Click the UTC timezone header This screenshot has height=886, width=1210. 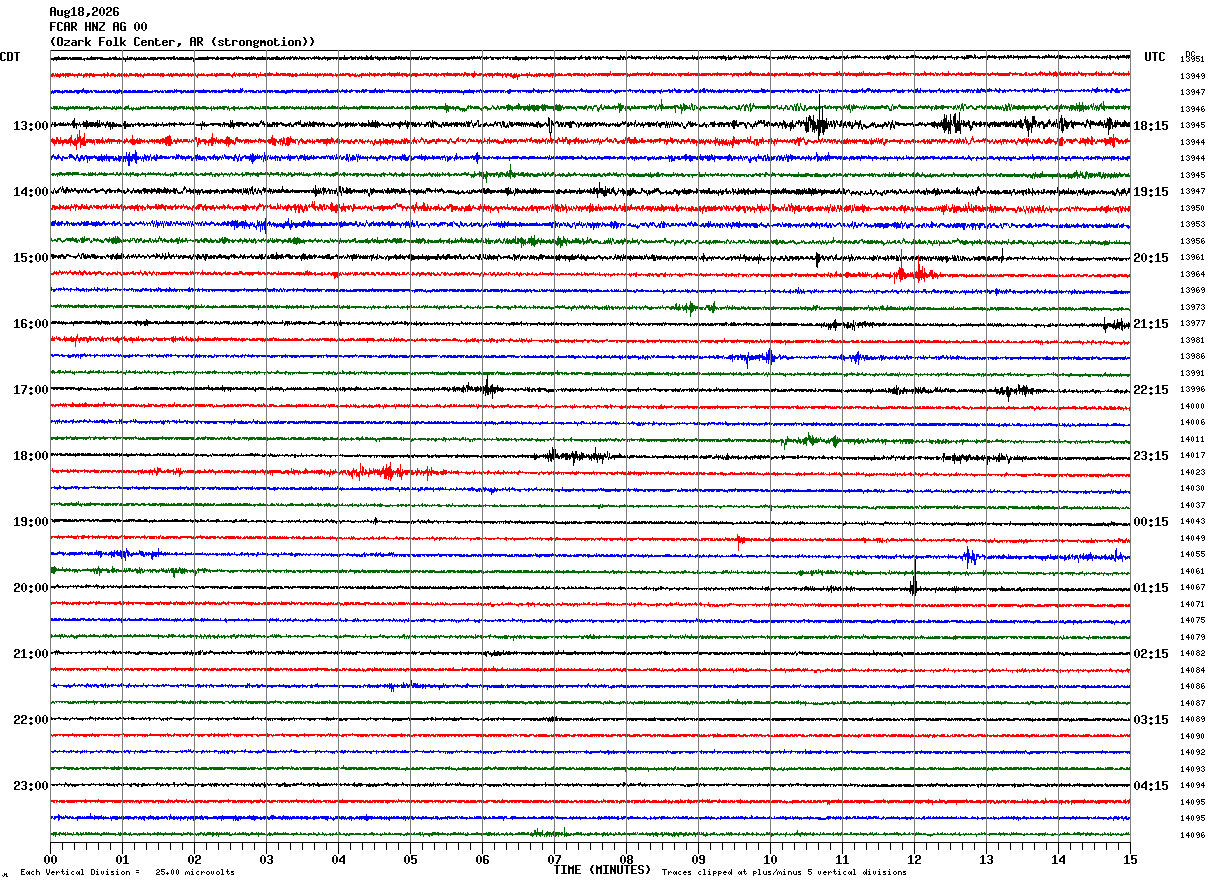pyautogui.click(x=1155, y=57)
